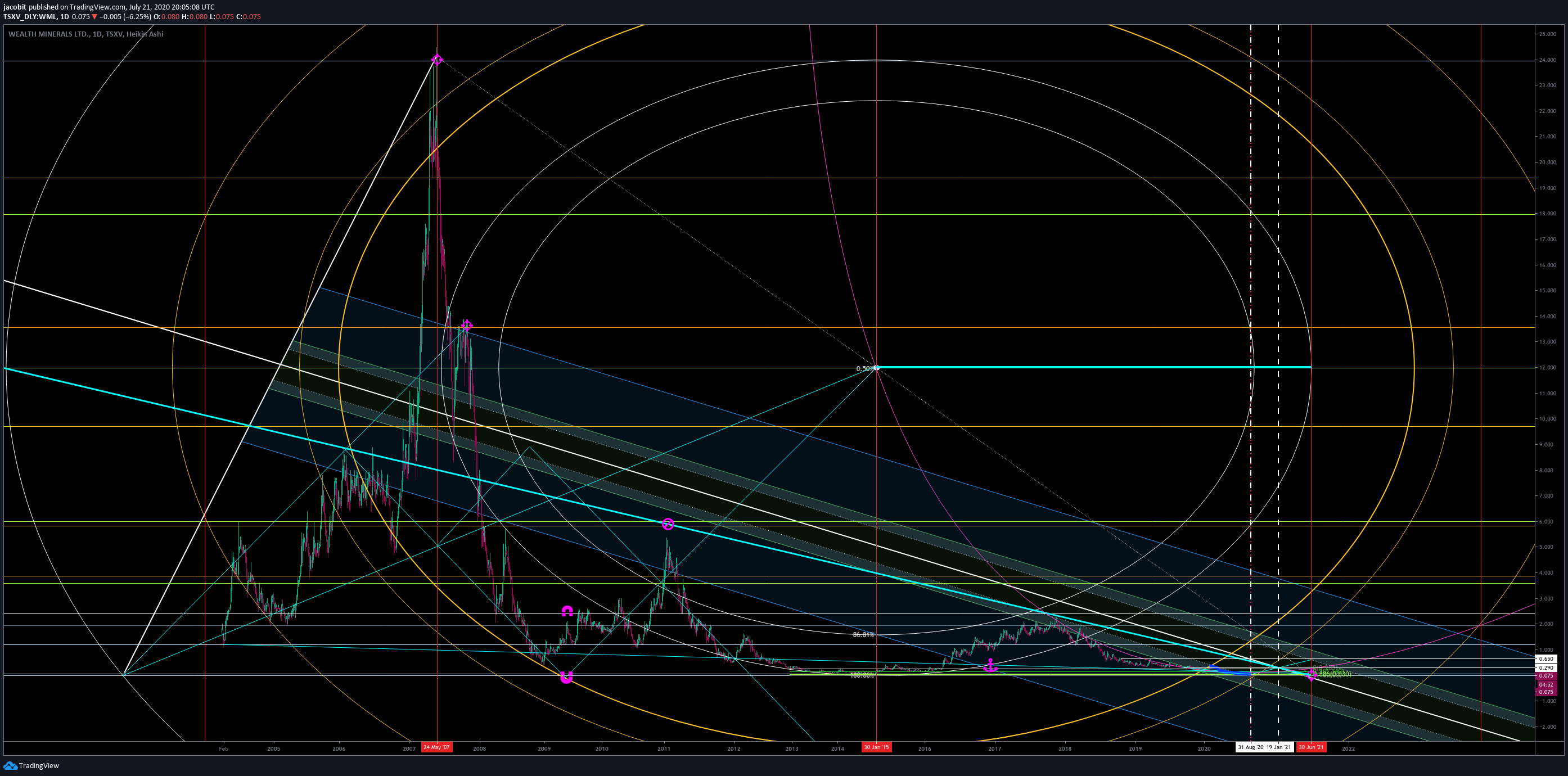1568x776 pixels.
Task: Select the pink crosshair marker near 13.500 level
Action: point(466,326)
